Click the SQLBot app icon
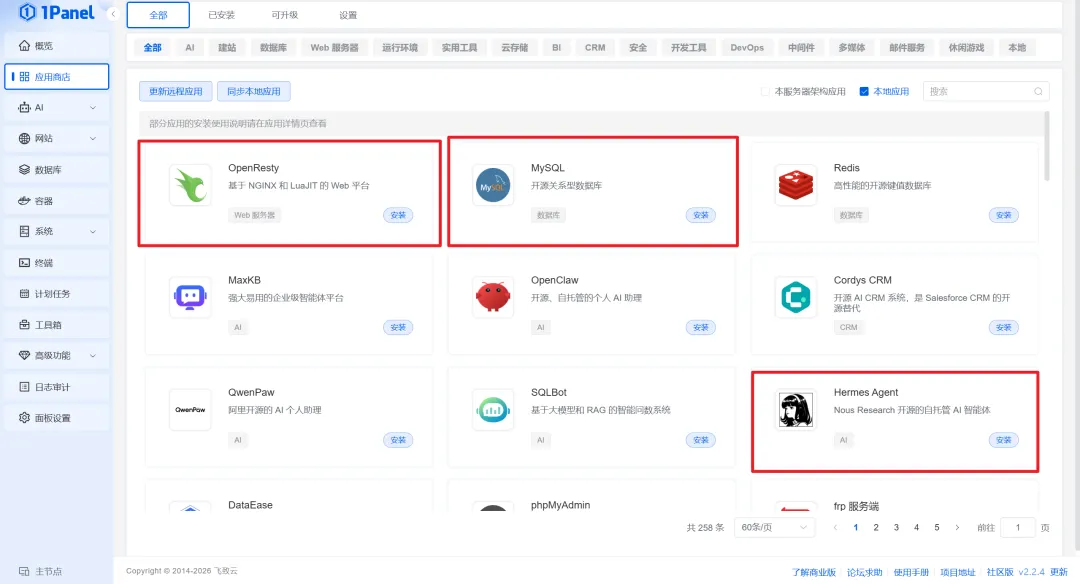The height and width of the screenshot is (584, 1080). 493,409
